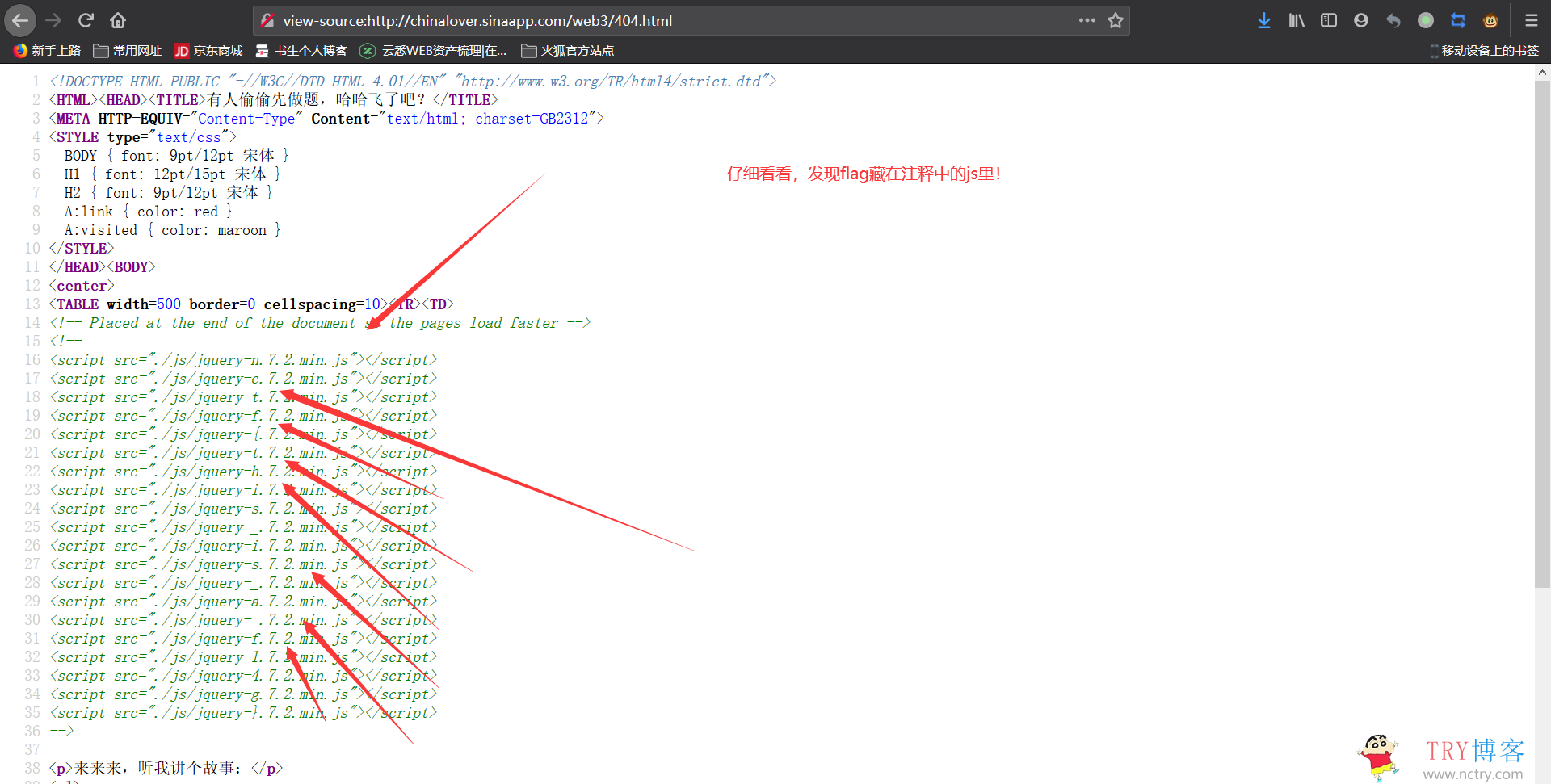
Task: Click the jquery-}.7.2.min.js script line
Action: coord(243,713)
